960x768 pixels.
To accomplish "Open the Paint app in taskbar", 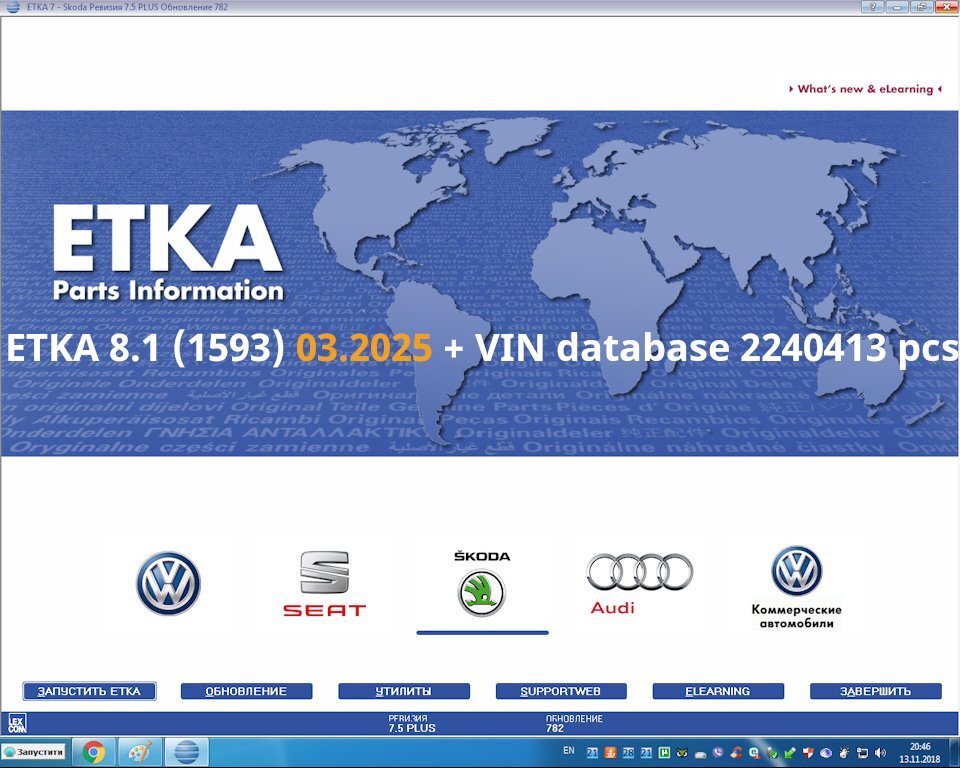I will [x=140, y=752].
